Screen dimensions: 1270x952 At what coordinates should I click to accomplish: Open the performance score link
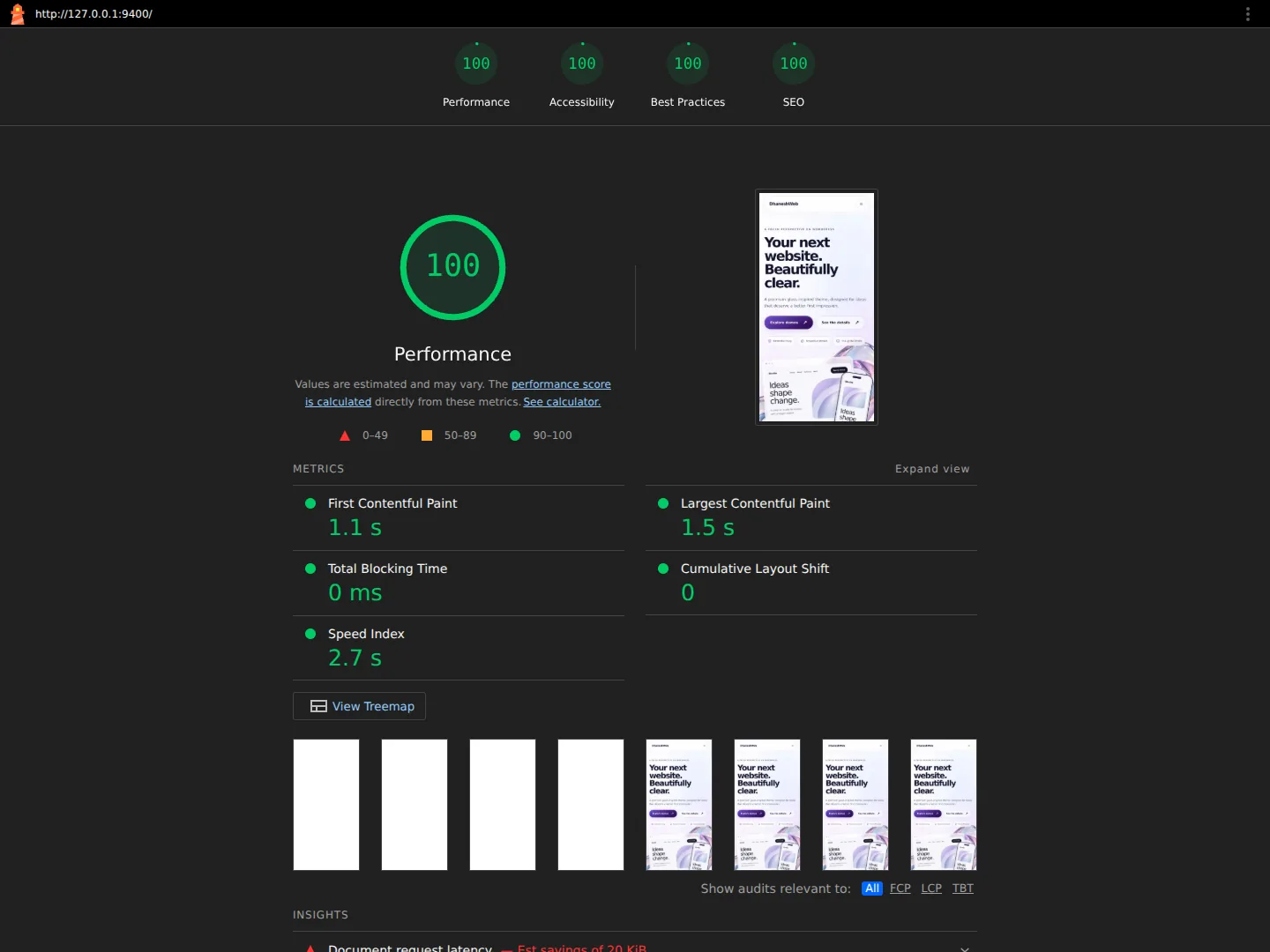[561, 384]
